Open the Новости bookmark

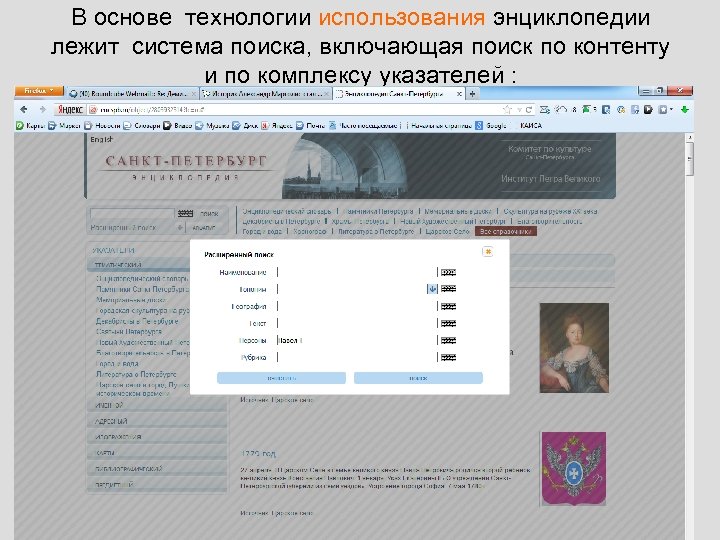click(x=102, y=125)
